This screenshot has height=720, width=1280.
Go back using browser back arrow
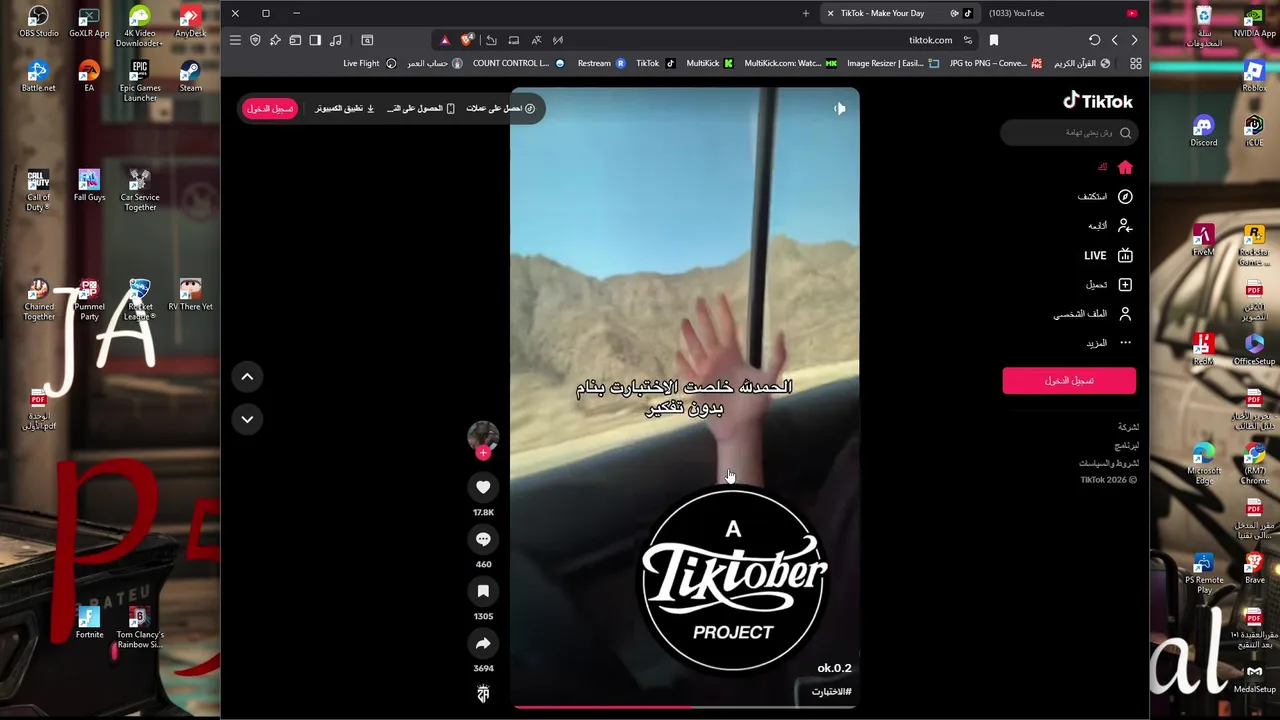[1114, 40]
